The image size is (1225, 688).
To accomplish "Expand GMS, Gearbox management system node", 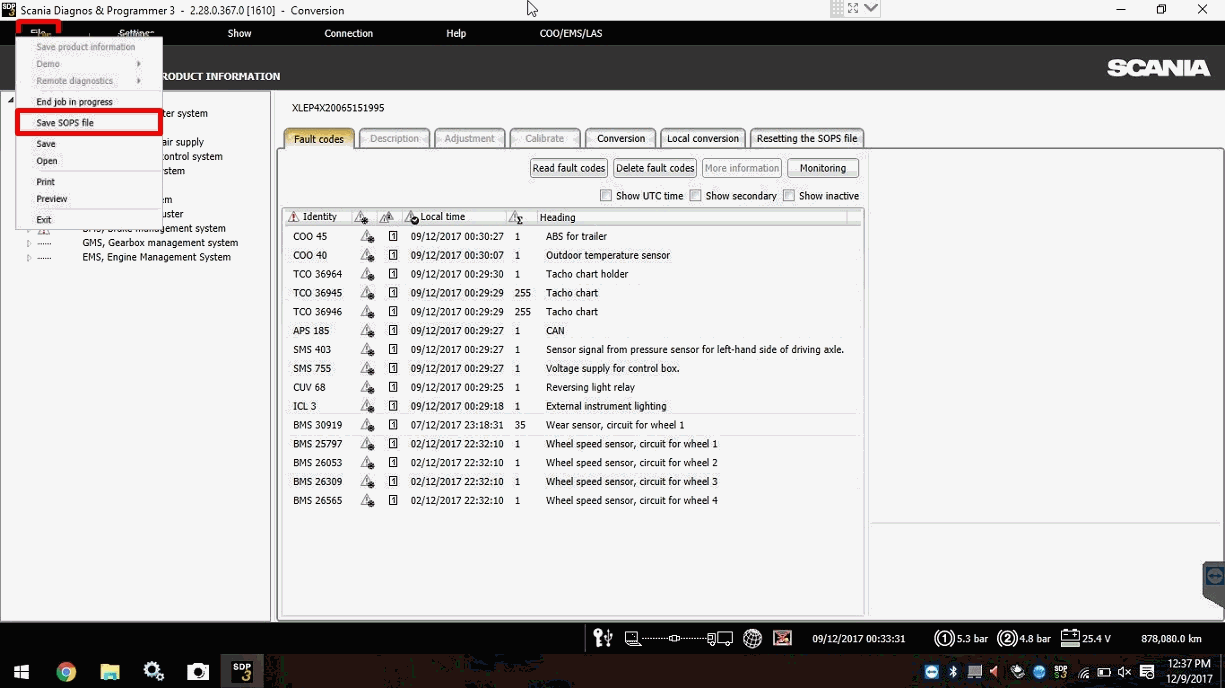I will [29, 243].
